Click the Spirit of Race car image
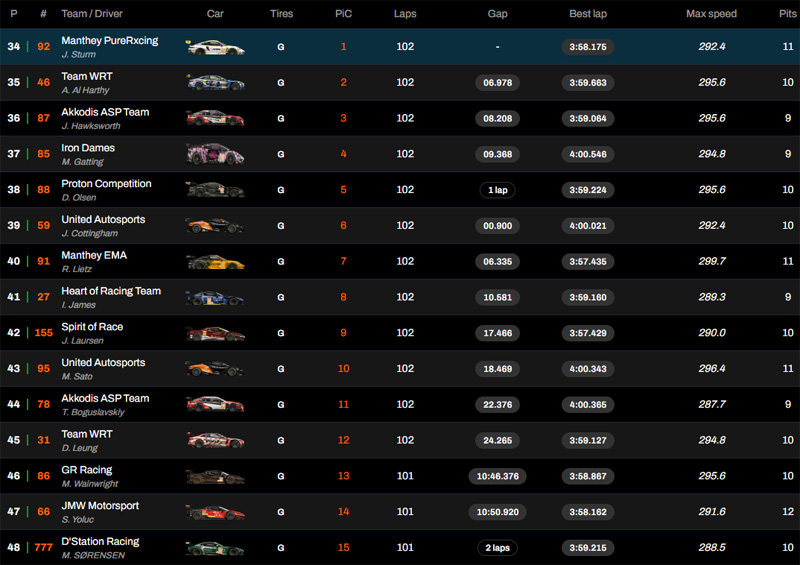Image resolution: width=800 pixels, height=565 pixels. pyautogui.click(x=215, y=333)
